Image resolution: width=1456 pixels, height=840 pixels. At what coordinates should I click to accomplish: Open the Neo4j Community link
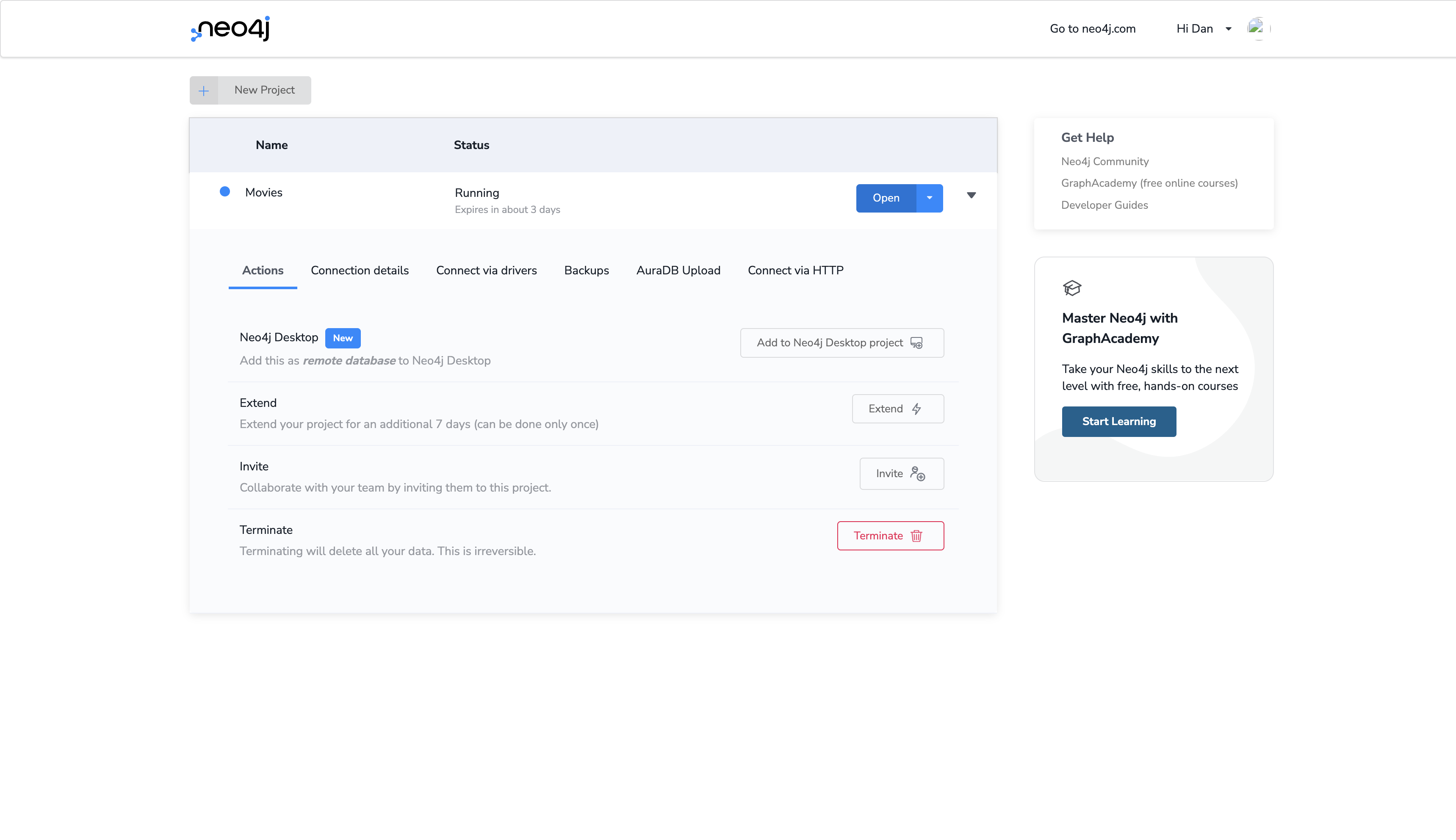tap(1104, 162)
